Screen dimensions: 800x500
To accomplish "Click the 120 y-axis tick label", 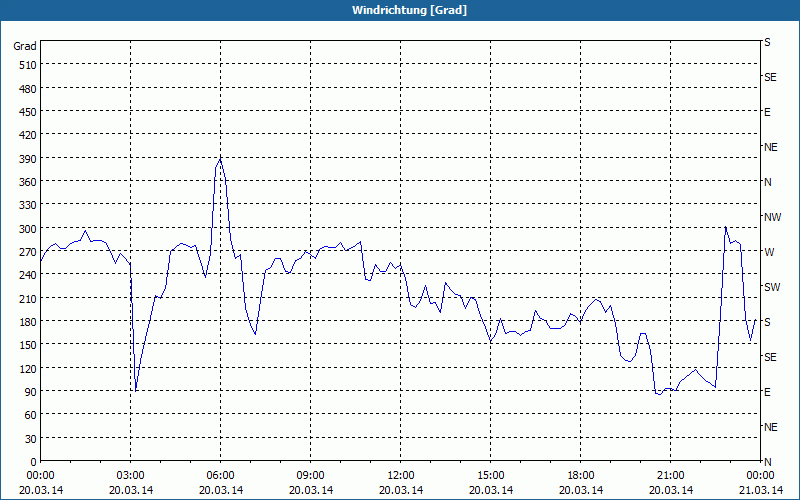I will point(28,368).
